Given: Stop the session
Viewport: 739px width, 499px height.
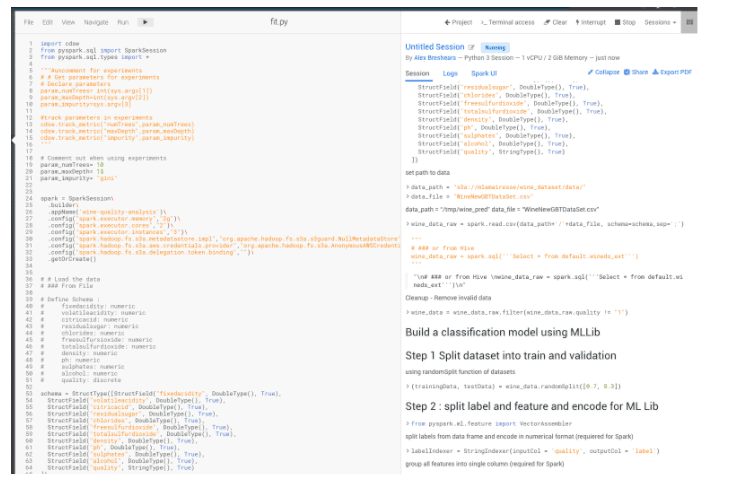Looking at the screenshot, I should [x=625, y=21].
